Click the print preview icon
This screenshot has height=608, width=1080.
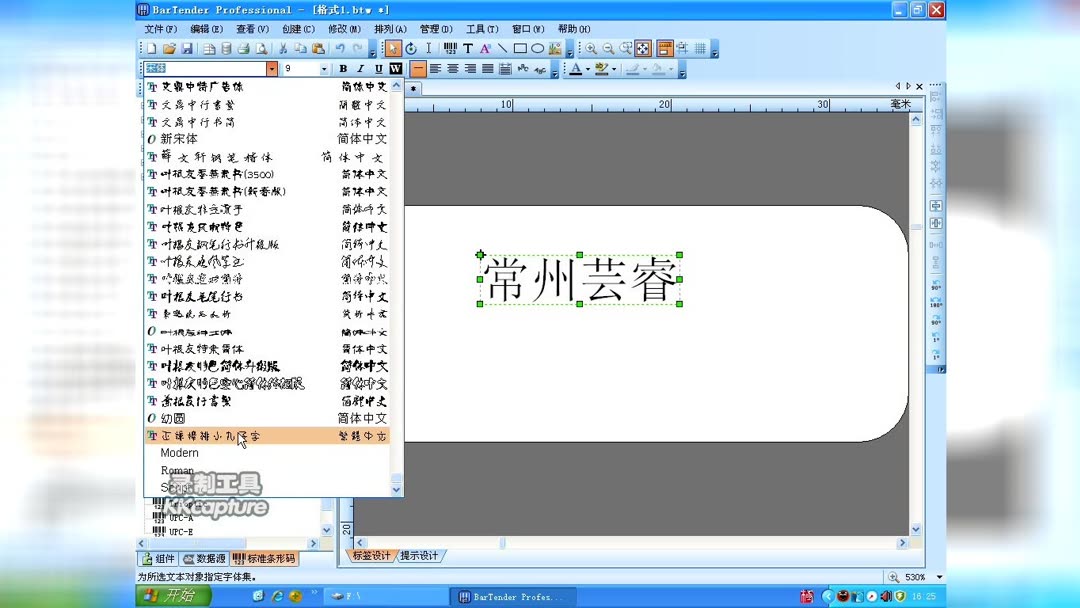coord(262,47)
